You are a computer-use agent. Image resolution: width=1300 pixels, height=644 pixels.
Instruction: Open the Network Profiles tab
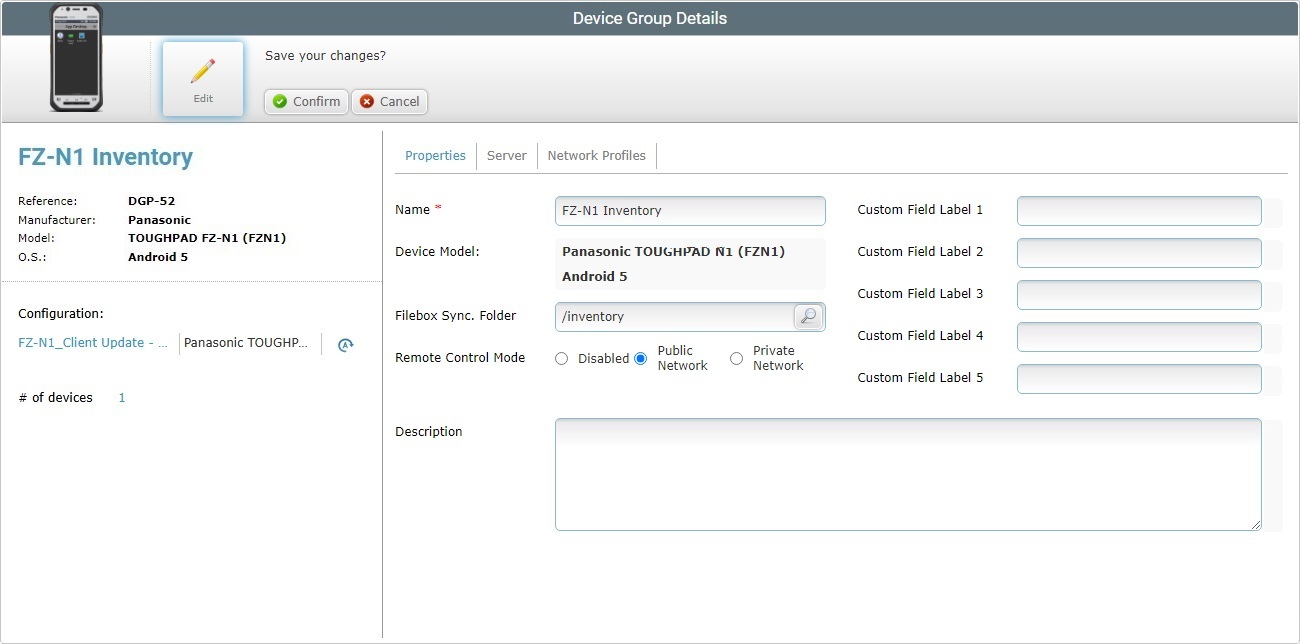click(596, 155)
